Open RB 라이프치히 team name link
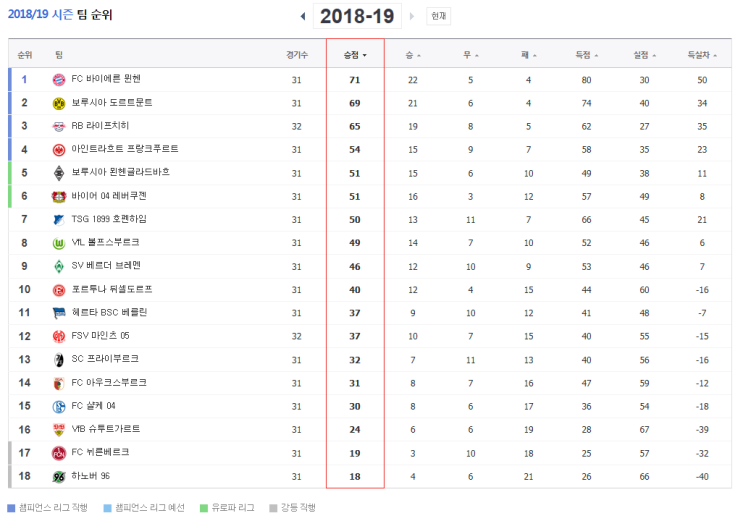743x521 pixels. click(x=100, y=126)
